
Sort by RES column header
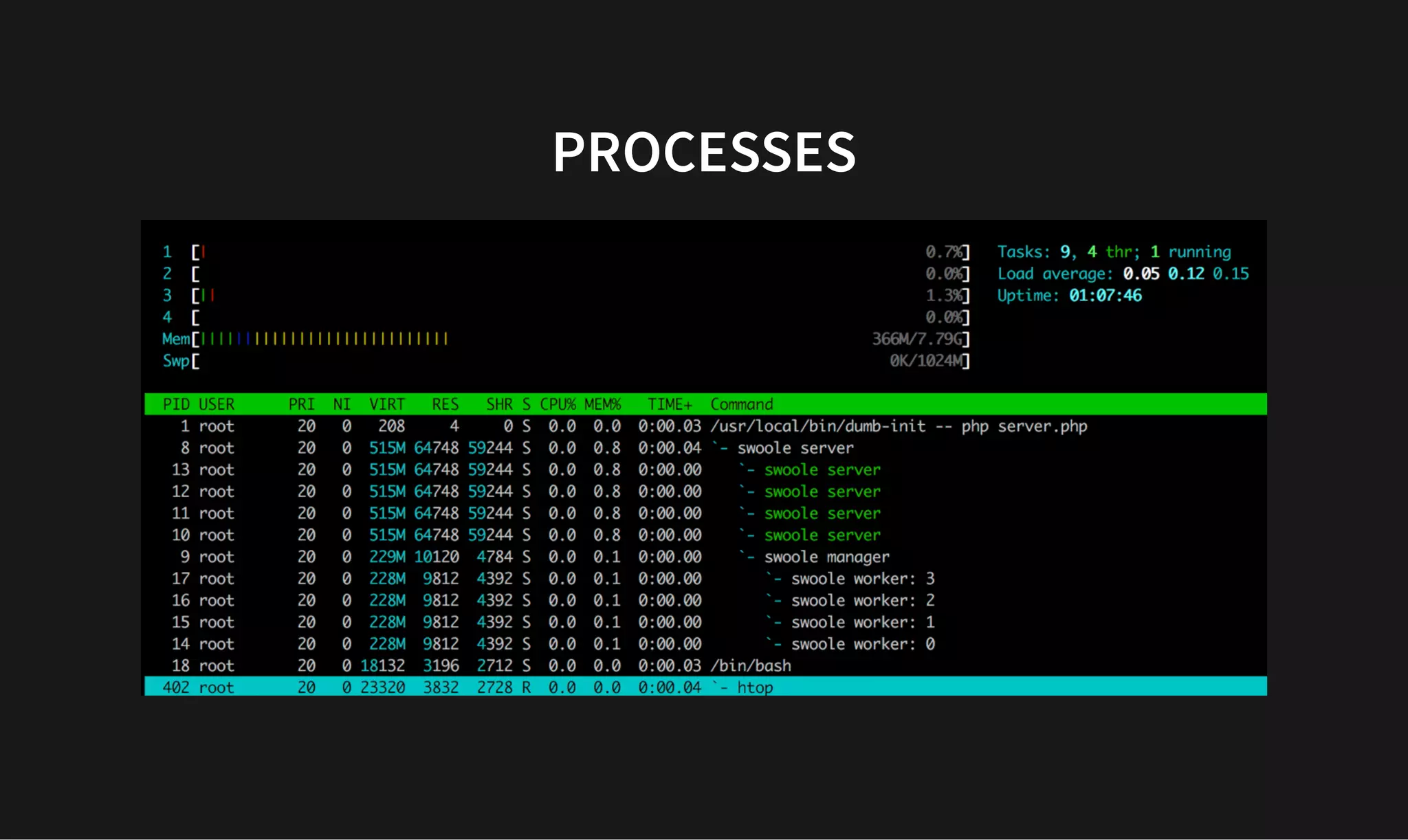[x=445, y=404]
